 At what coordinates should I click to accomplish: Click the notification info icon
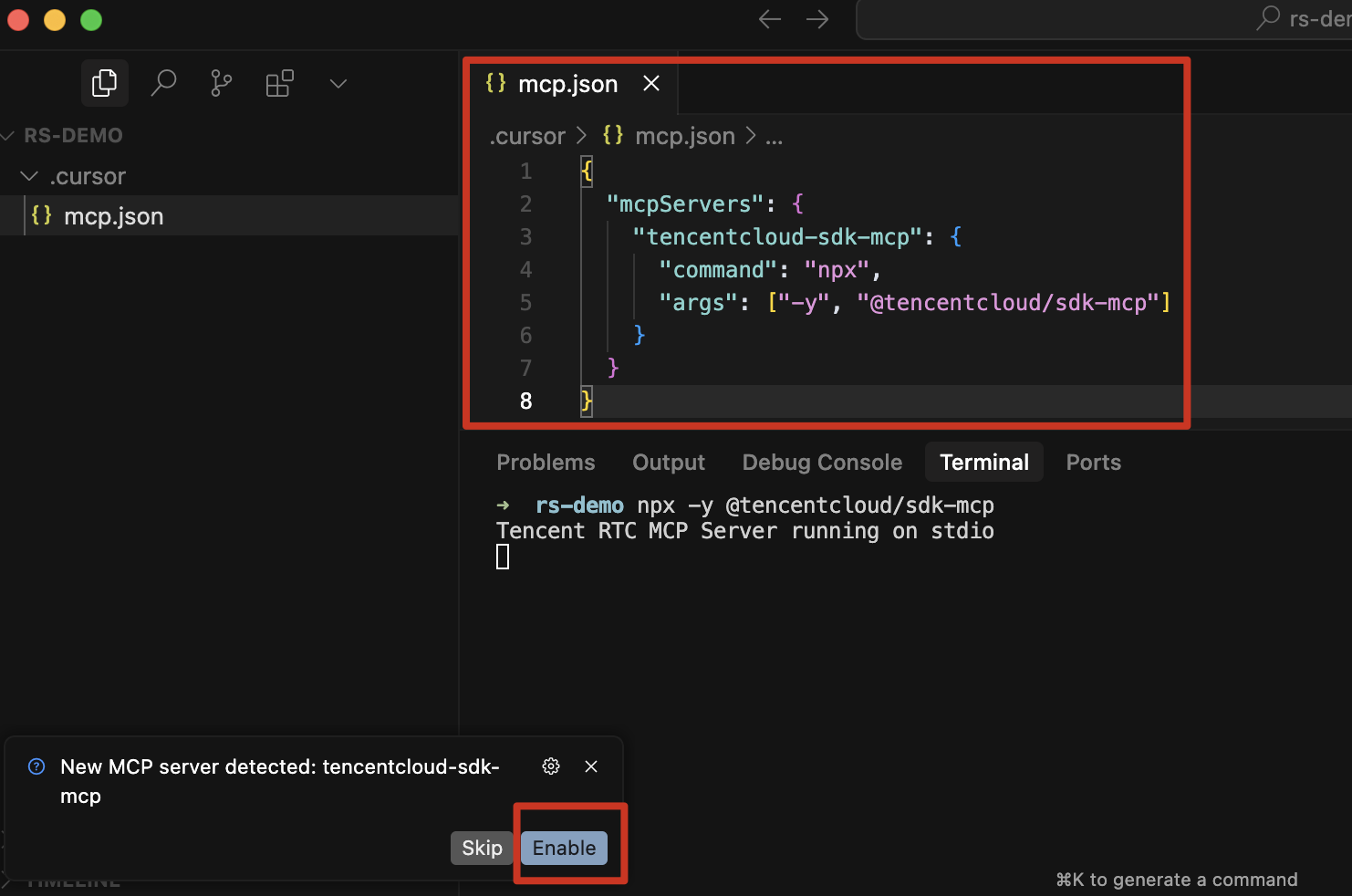pos(36,766)
